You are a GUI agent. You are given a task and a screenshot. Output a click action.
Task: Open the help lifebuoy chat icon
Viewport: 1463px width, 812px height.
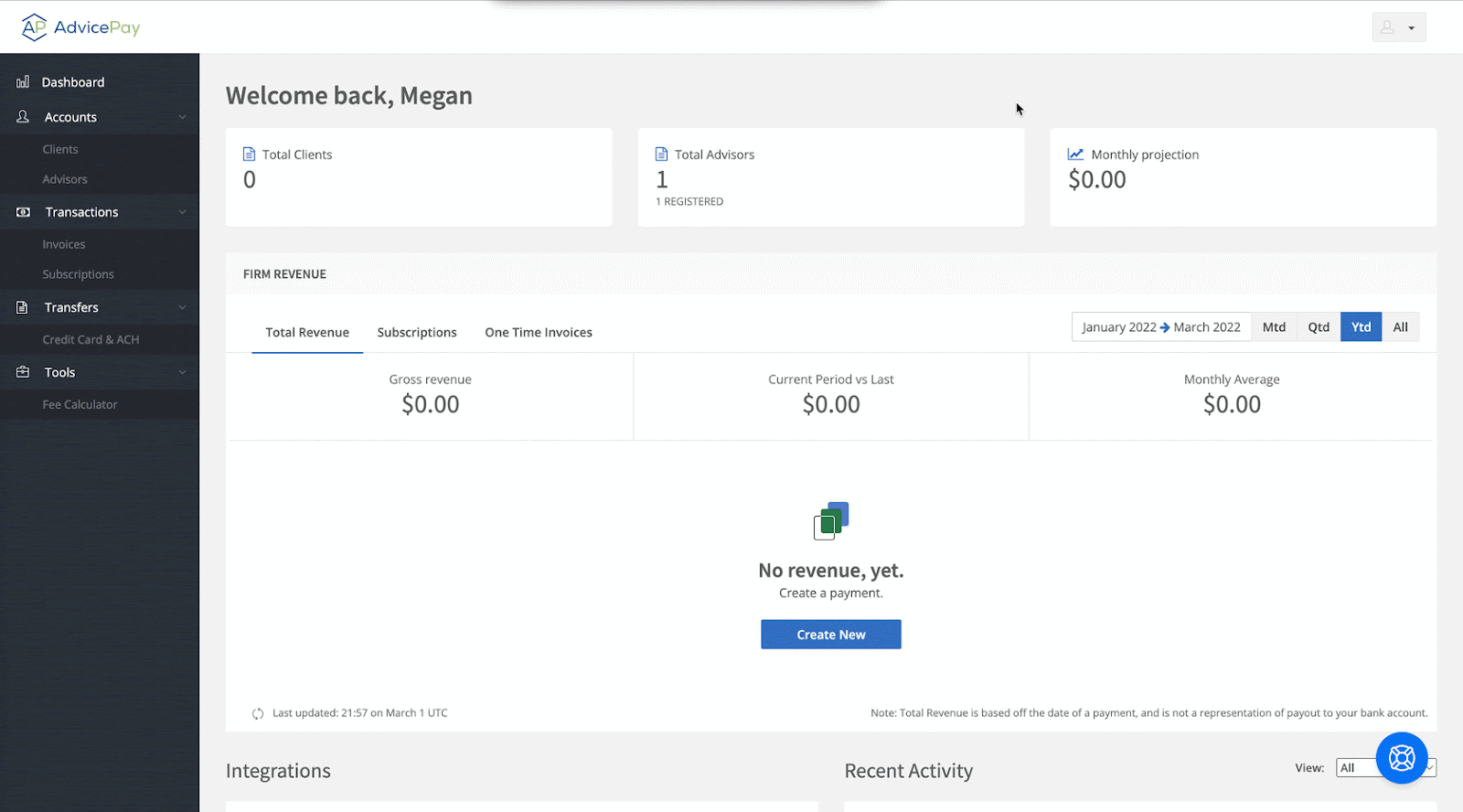[x=1401, y=758]
